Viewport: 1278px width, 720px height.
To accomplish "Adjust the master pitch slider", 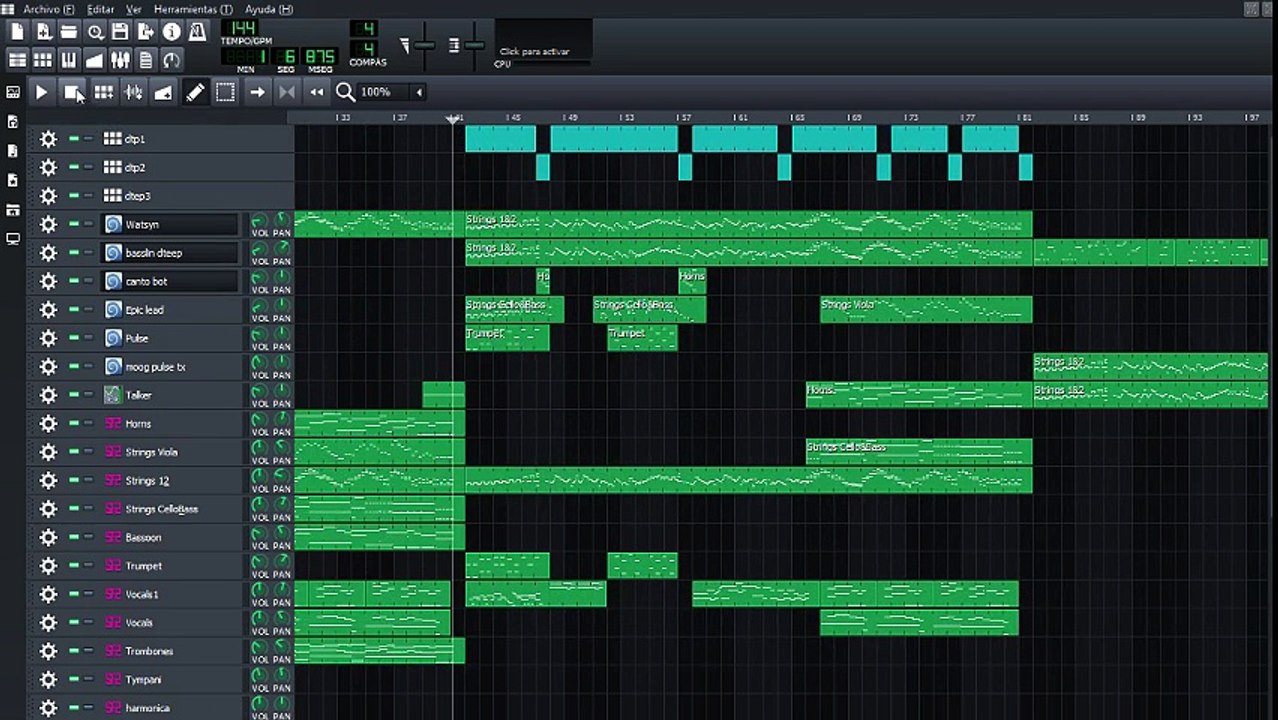I will coord(474,46).
